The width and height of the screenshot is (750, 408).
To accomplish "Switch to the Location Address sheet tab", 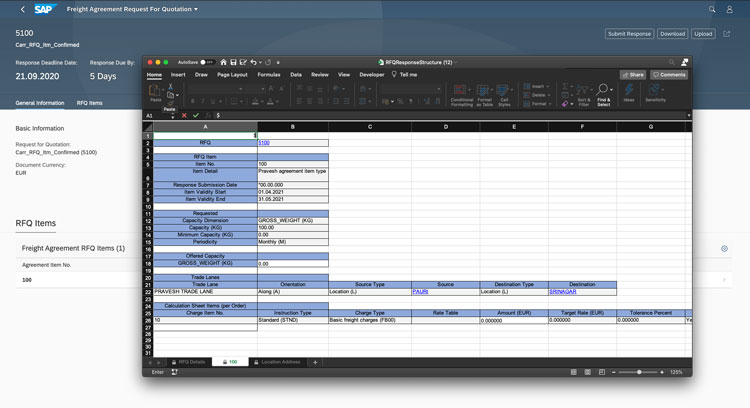I will [279, 362].
